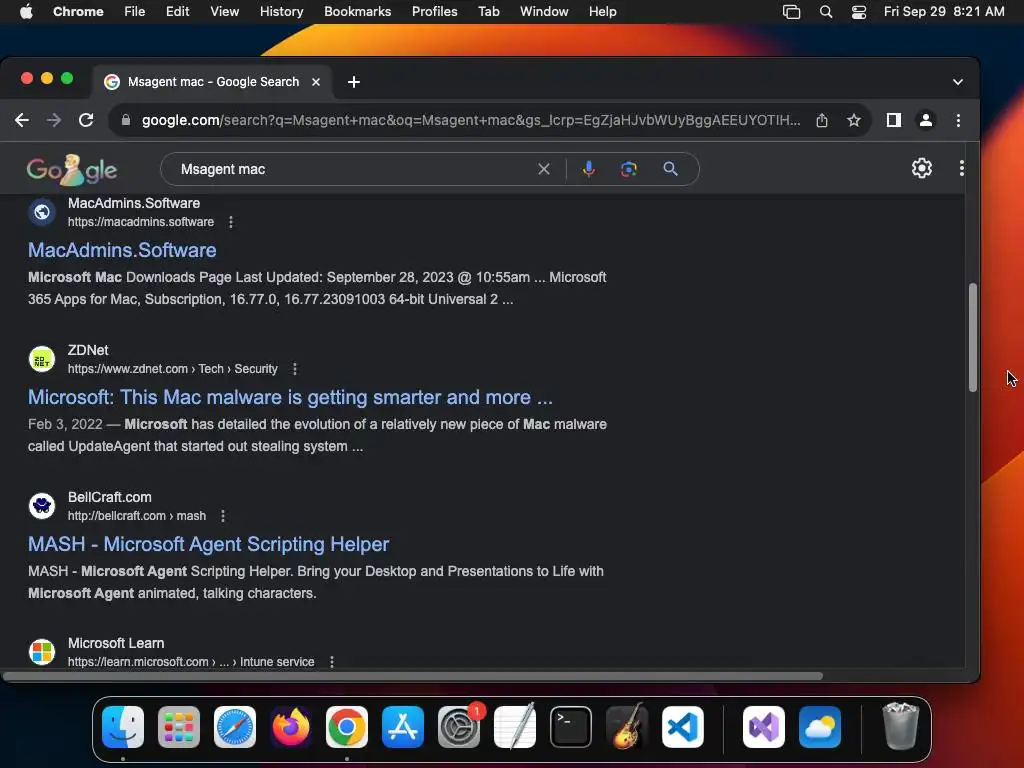Click the horizontal page scrollbar
This screenshot has width=1024, height=768.
pyautogui.click(x=413, y=676)
